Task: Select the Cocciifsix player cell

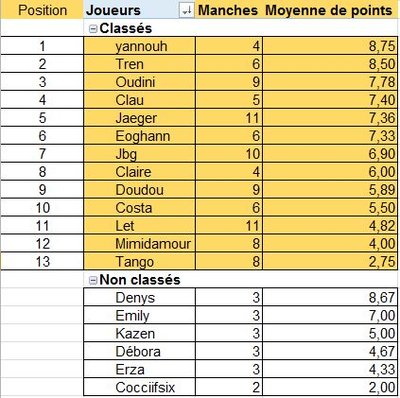Action: pyautogui.click(x=139, y=387)
